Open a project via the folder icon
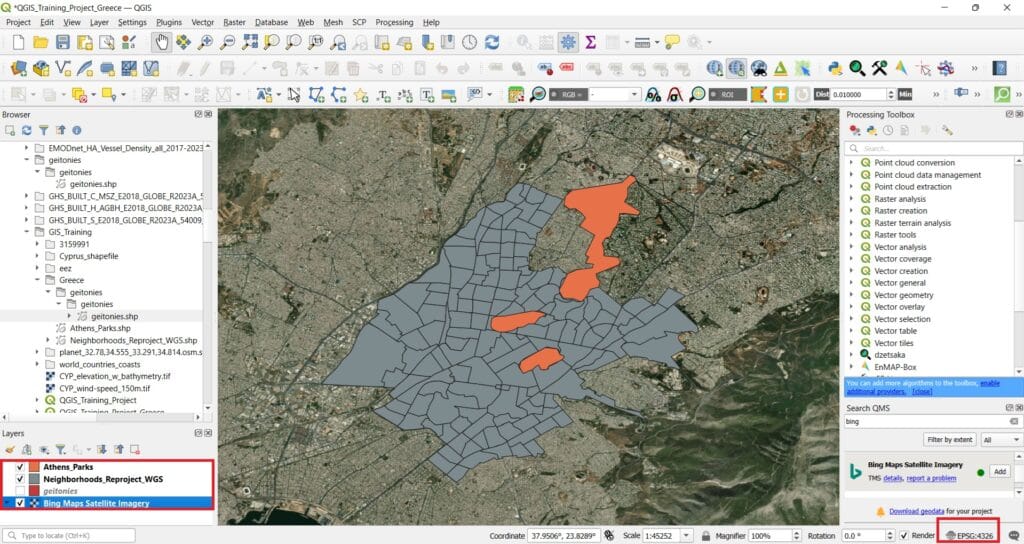 40,42
